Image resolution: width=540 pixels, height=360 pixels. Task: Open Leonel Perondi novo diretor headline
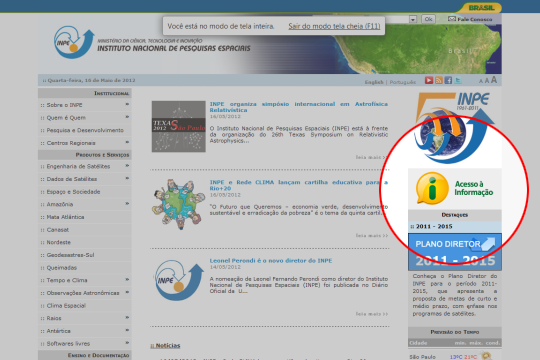click(x=271, y=260)
